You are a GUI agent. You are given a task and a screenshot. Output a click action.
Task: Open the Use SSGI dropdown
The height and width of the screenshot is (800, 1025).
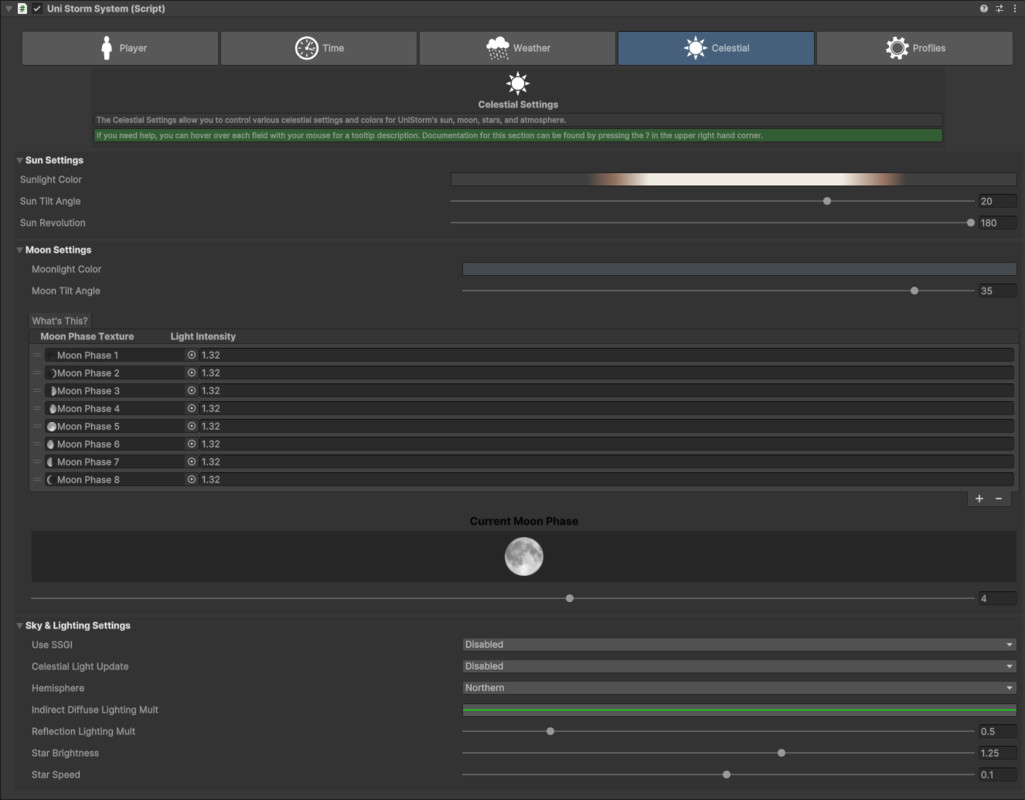tap(738, 644)
